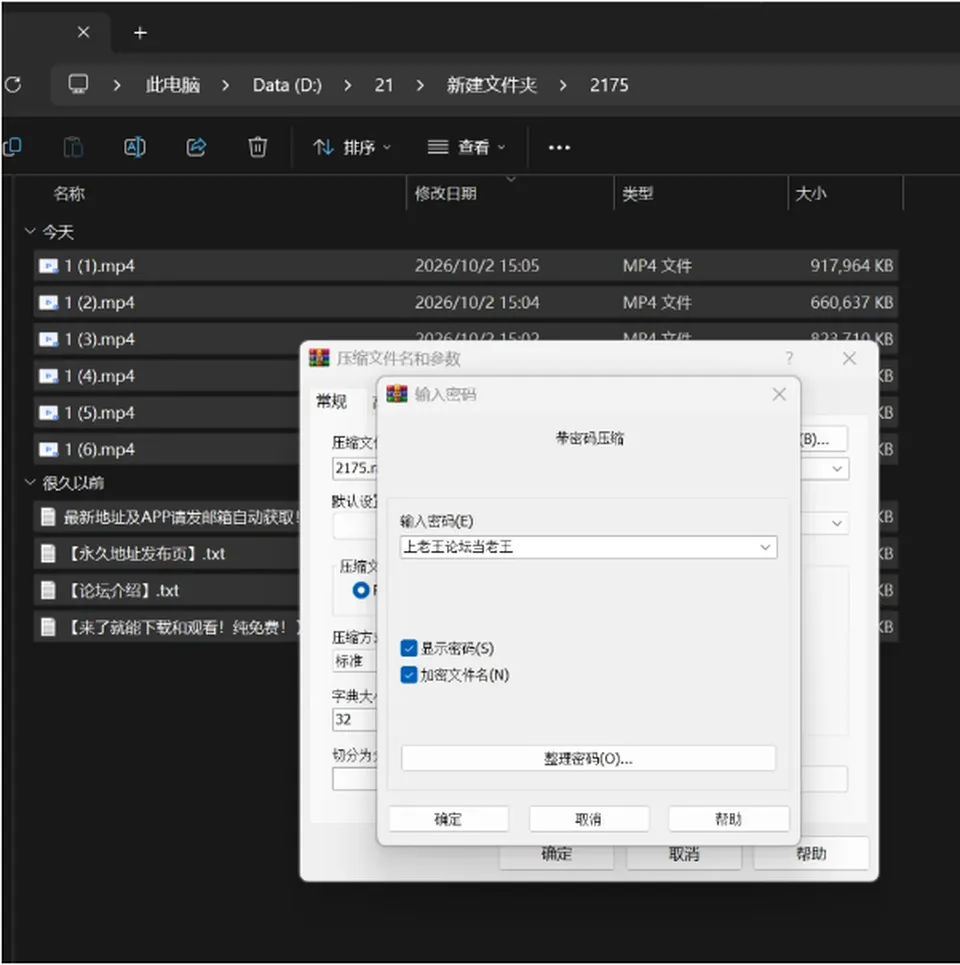Viewport: 960px width, 965px height.
Task: Click the delete trash icon in toolbar
Action: tap(257, 147)
